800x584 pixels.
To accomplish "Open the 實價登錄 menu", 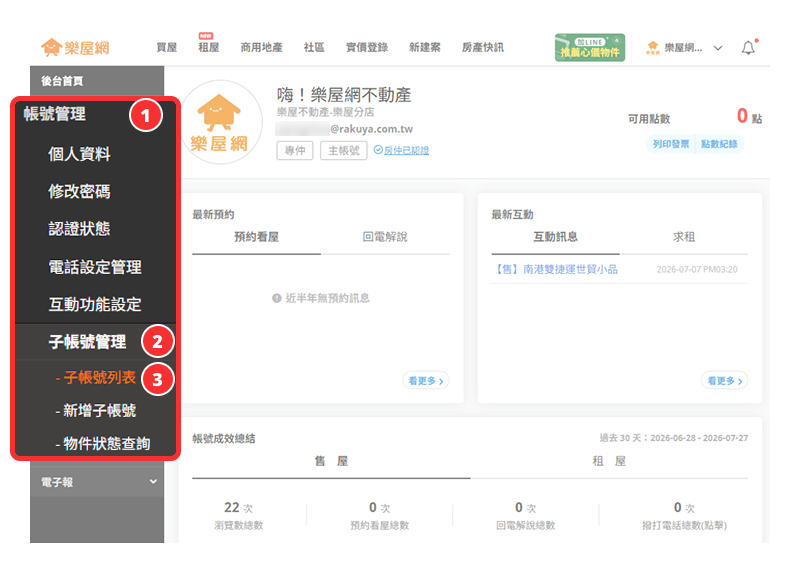I will 367,47.
